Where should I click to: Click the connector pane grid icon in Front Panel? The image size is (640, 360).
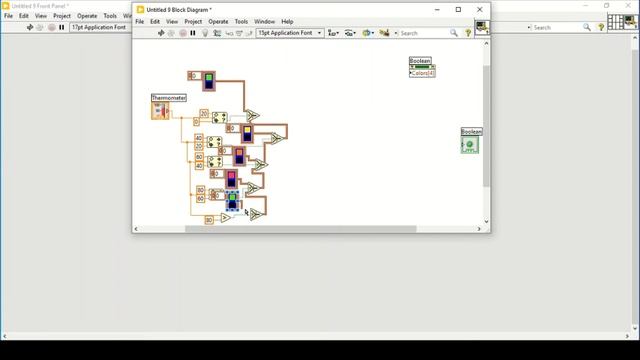pyautogui.click(x=615, y=22)
